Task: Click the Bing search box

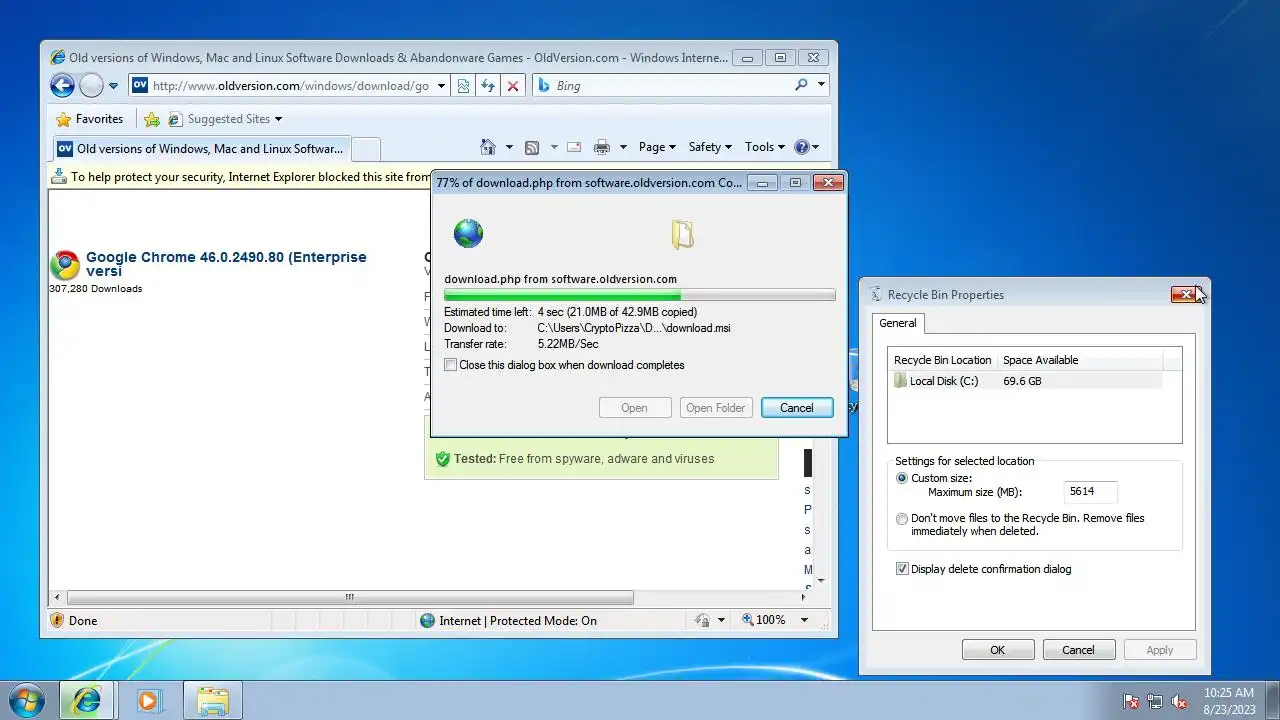Action: click(672, 86)
